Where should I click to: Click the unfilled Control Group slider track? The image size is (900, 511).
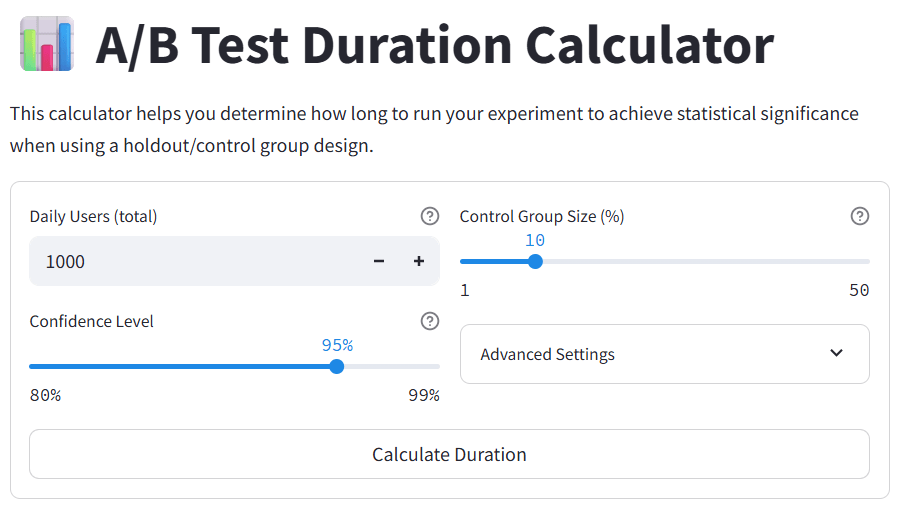tap(700, 262)
